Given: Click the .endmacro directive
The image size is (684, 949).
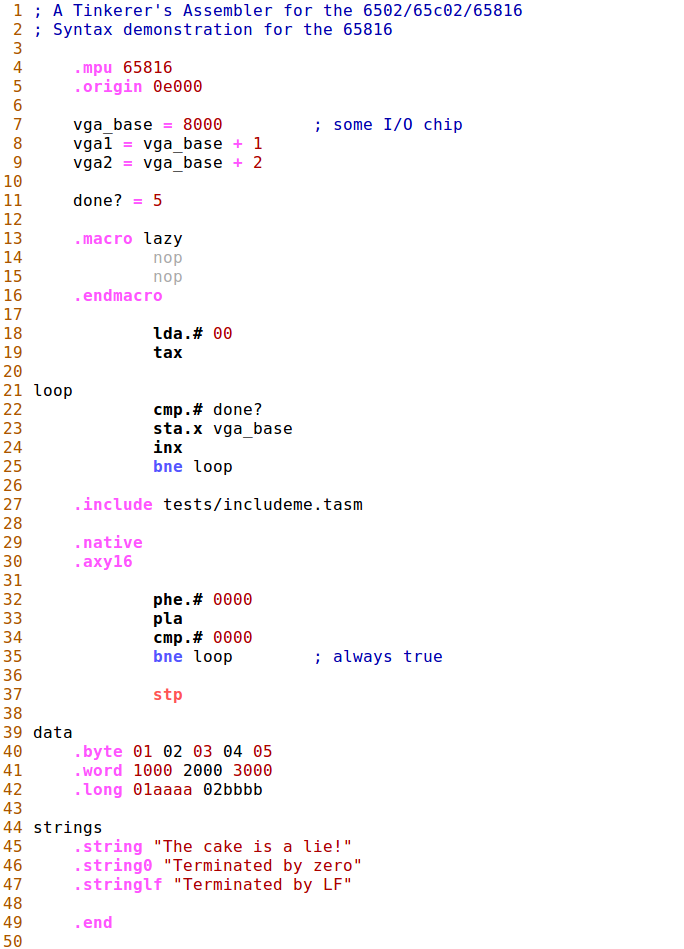Looking at the screenshot, I should click(x=118, y=296).
